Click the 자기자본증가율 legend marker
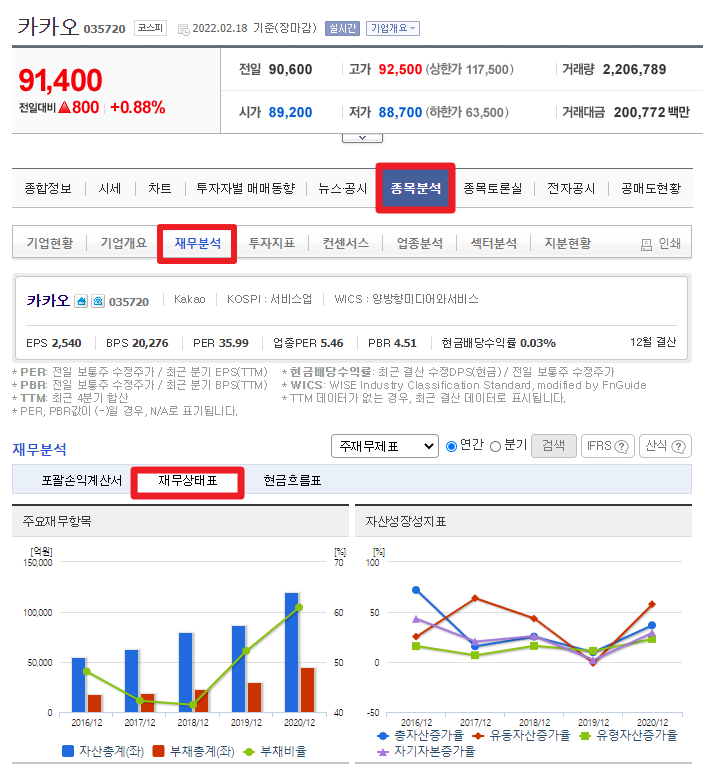 [383, 752]
